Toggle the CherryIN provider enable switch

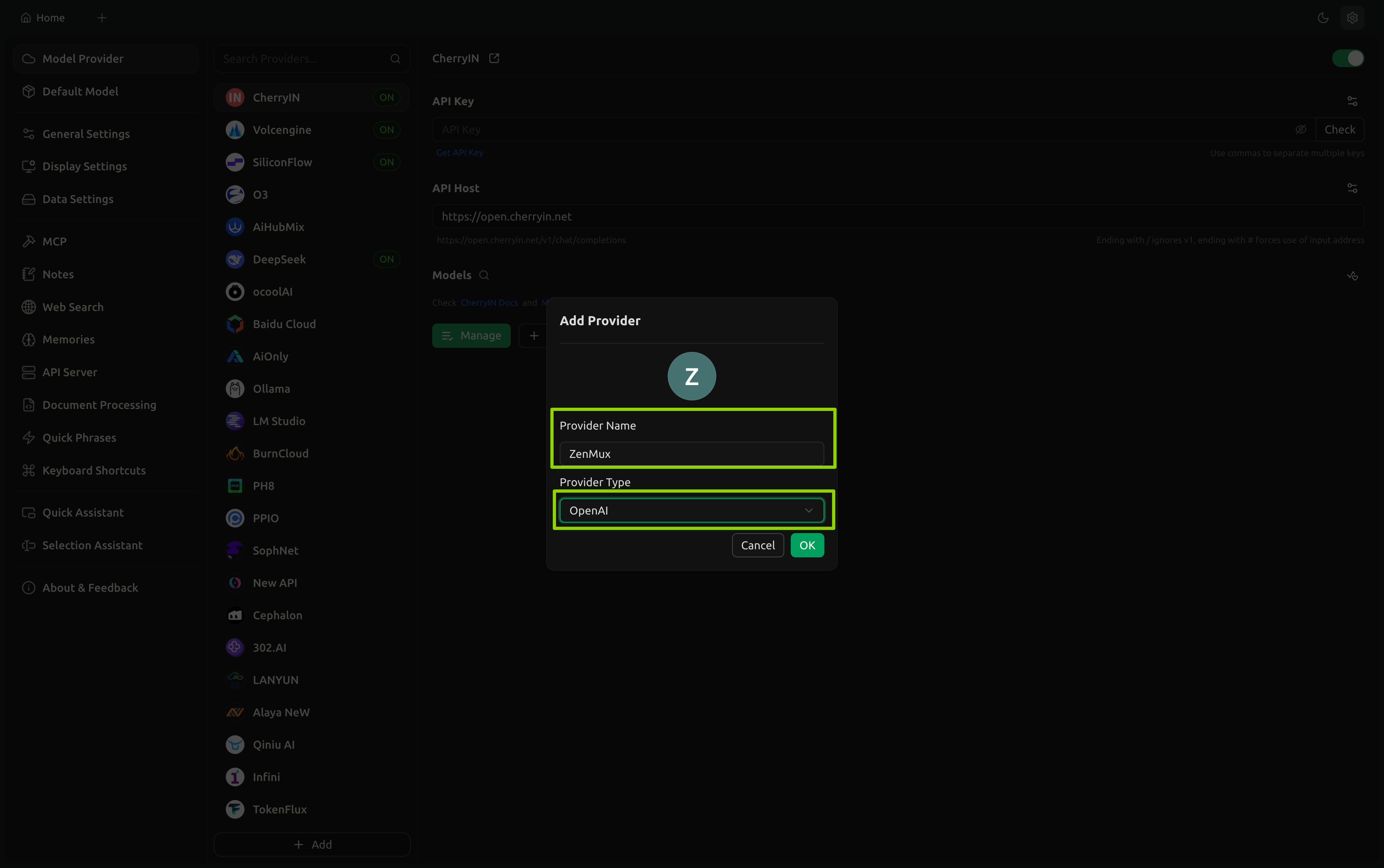(1348, 58)
